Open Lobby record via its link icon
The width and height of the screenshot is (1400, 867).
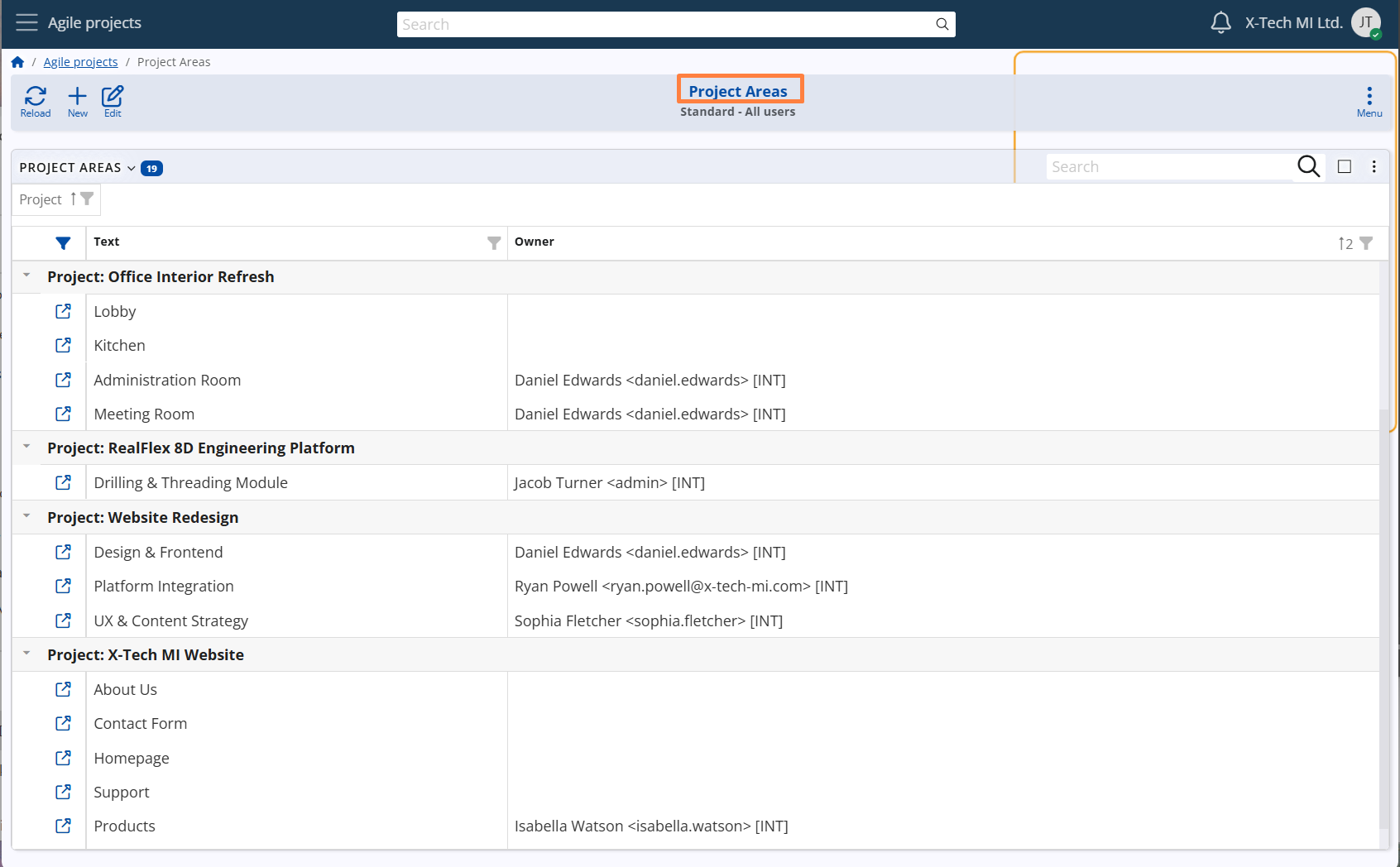(x=63, y=311)
